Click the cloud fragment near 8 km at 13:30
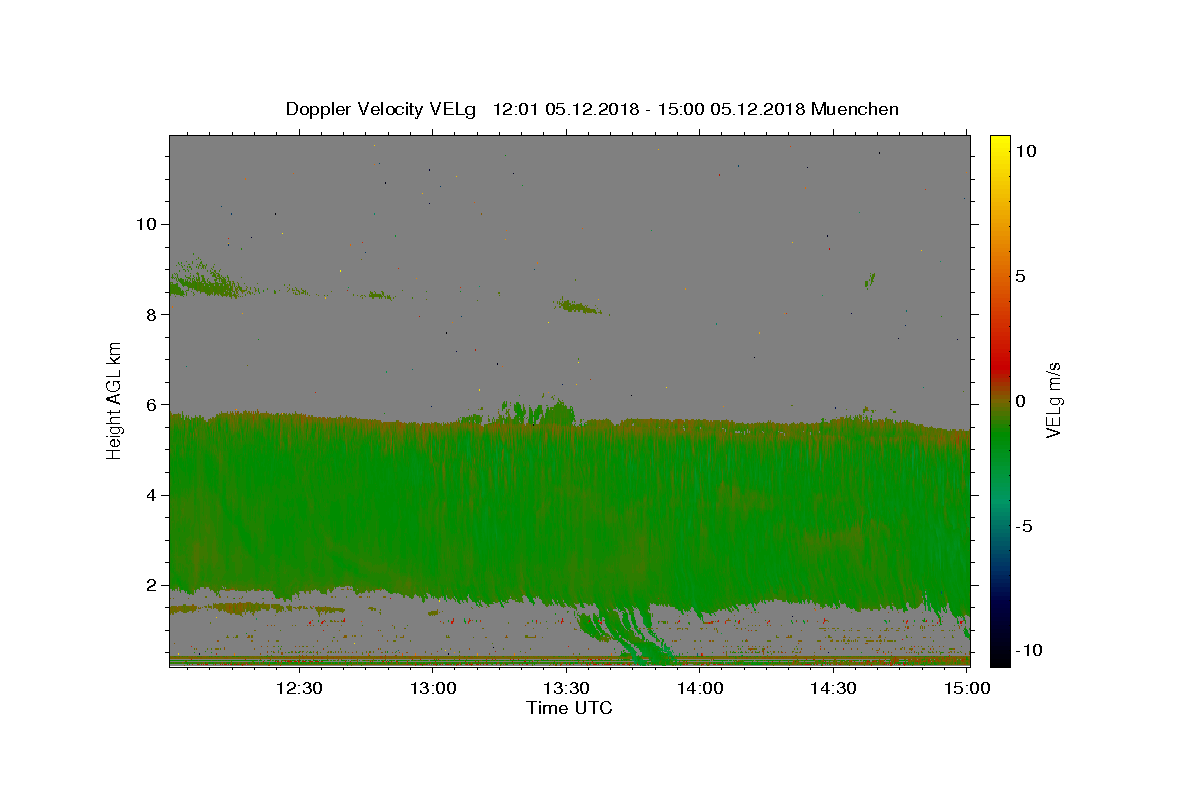 point(579,306)
